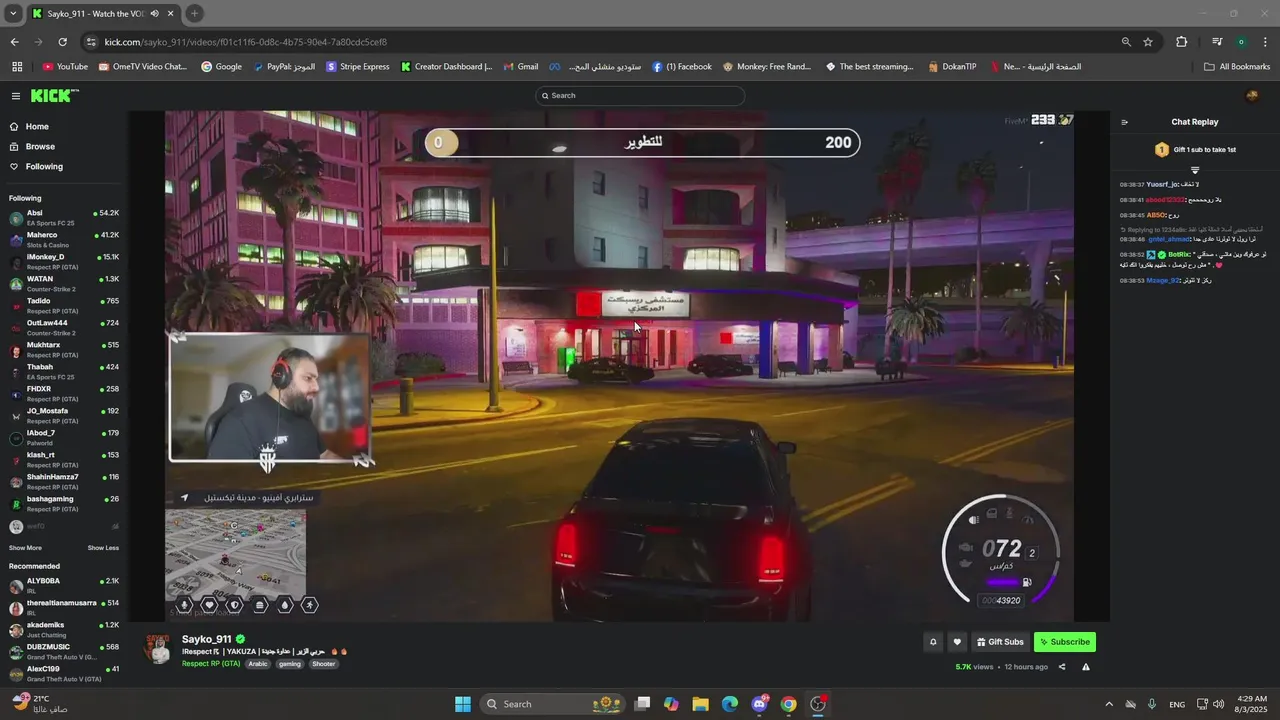Screen dimensions: 1280x720
Task: Open Microsoft Edge from the taskbar
Action: [x=730, y=704]
